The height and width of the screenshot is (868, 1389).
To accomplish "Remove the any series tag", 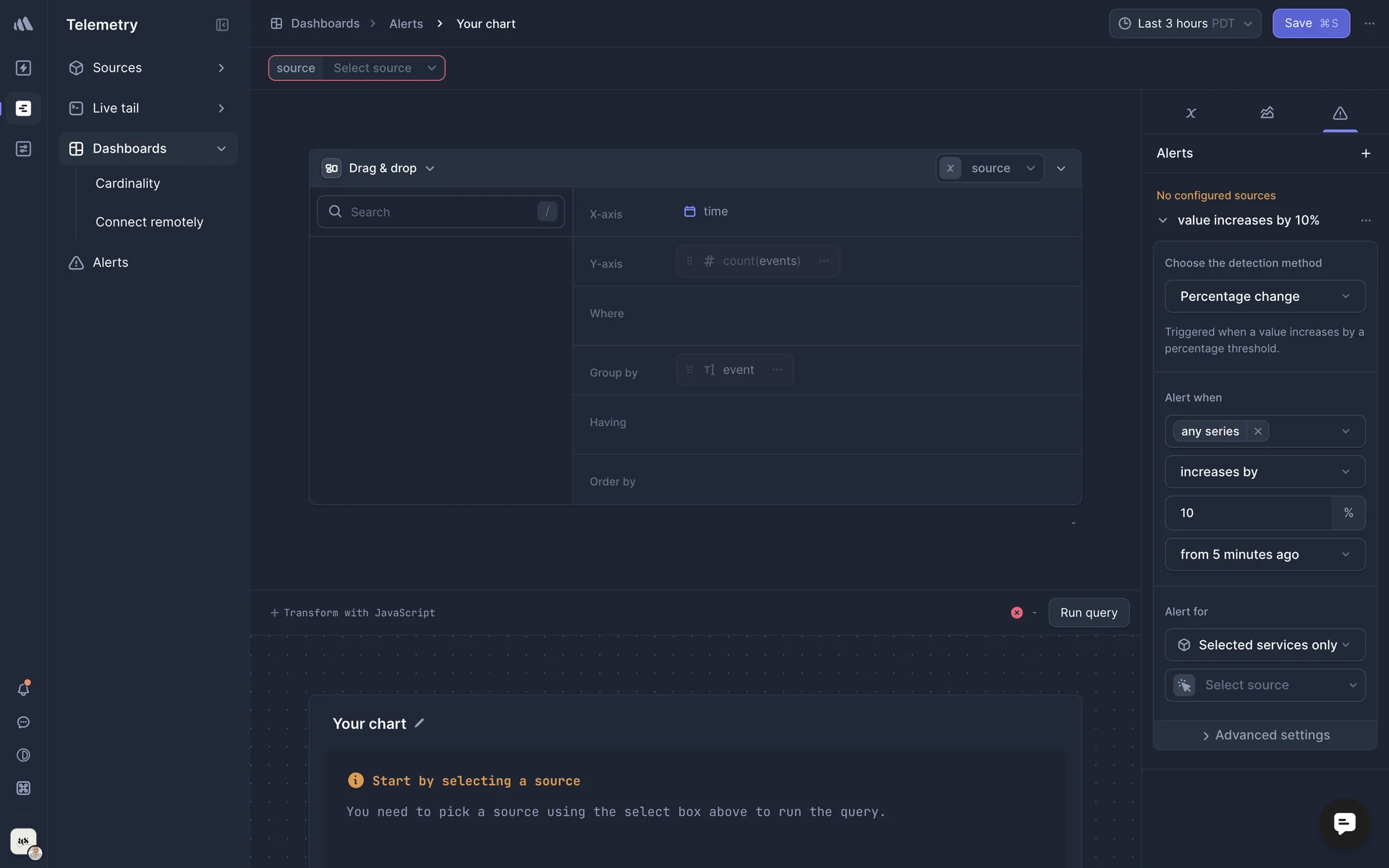I will 1258,431.
